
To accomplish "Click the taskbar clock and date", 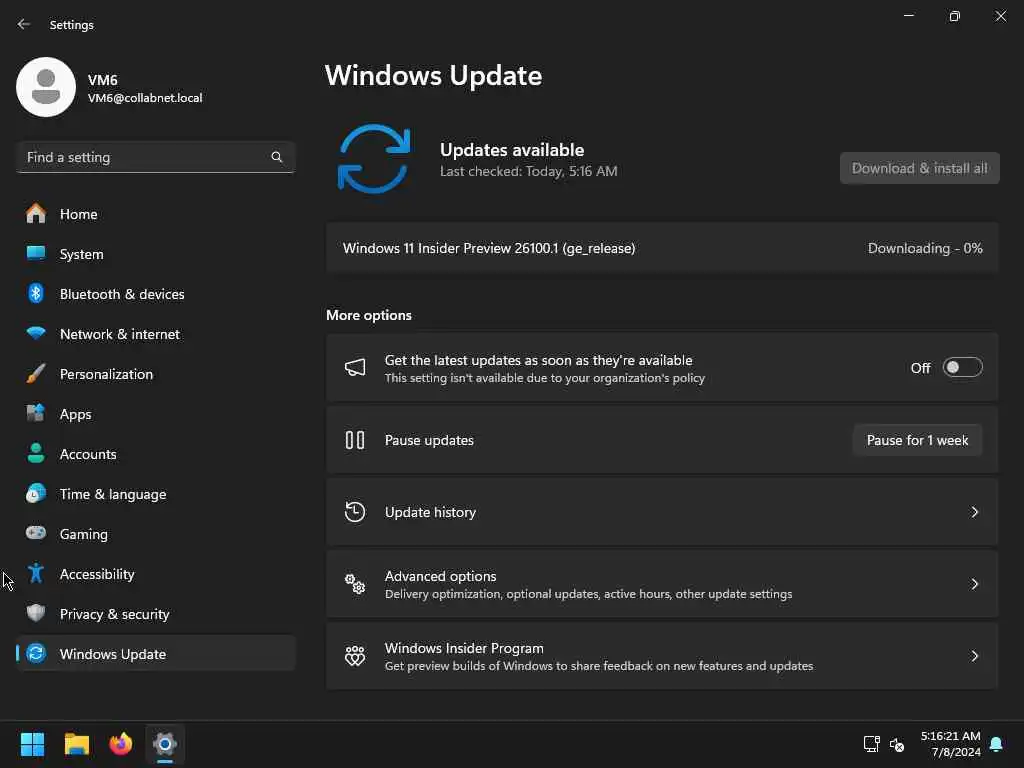I will tap(950, 744).
